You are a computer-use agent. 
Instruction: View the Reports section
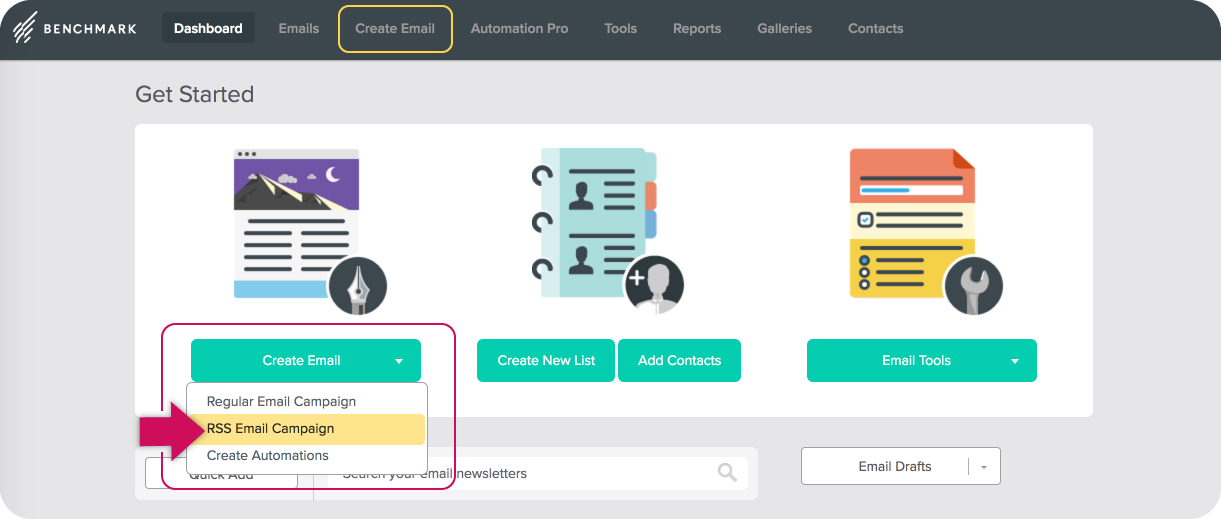point(697,28)
